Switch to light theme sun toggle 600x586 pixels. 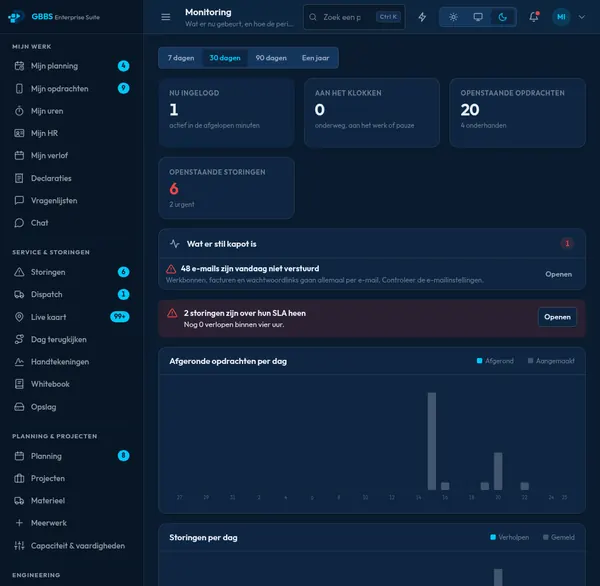point(453,17)
